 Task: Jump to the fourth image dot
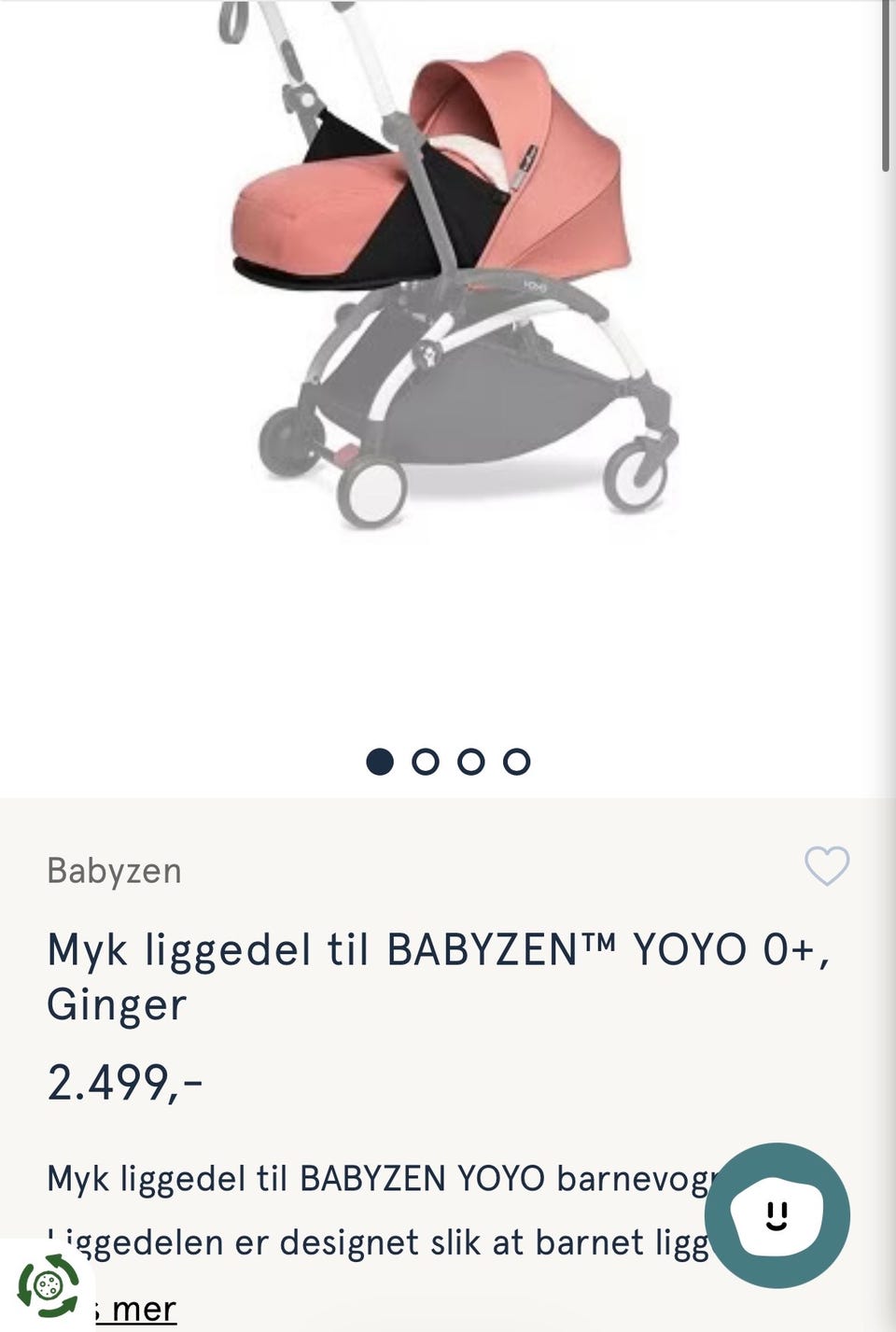point(516,762)
